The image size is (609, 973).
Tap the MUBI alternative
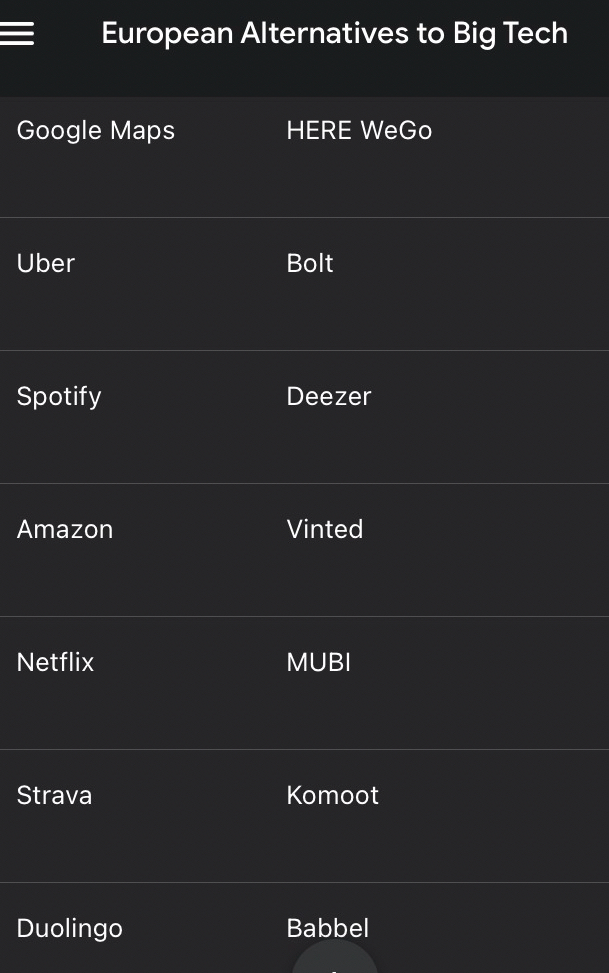coord(319,663)
